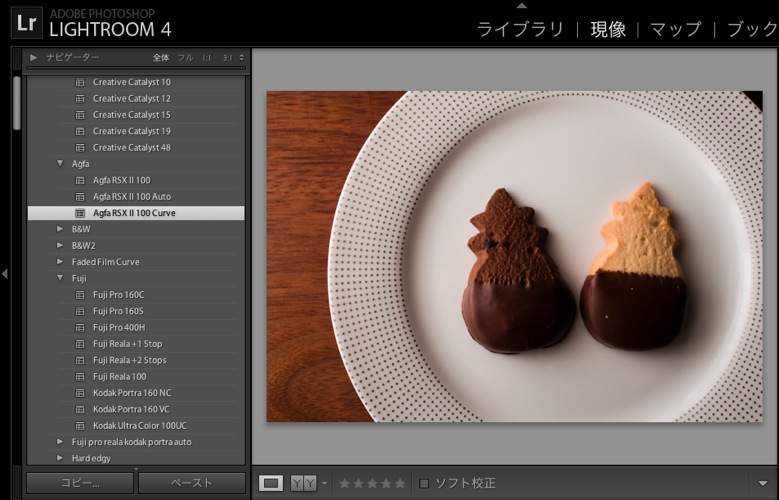Collapse the Agfa preset folder
The width and height of the screenshot is (779, 500).
60,164
